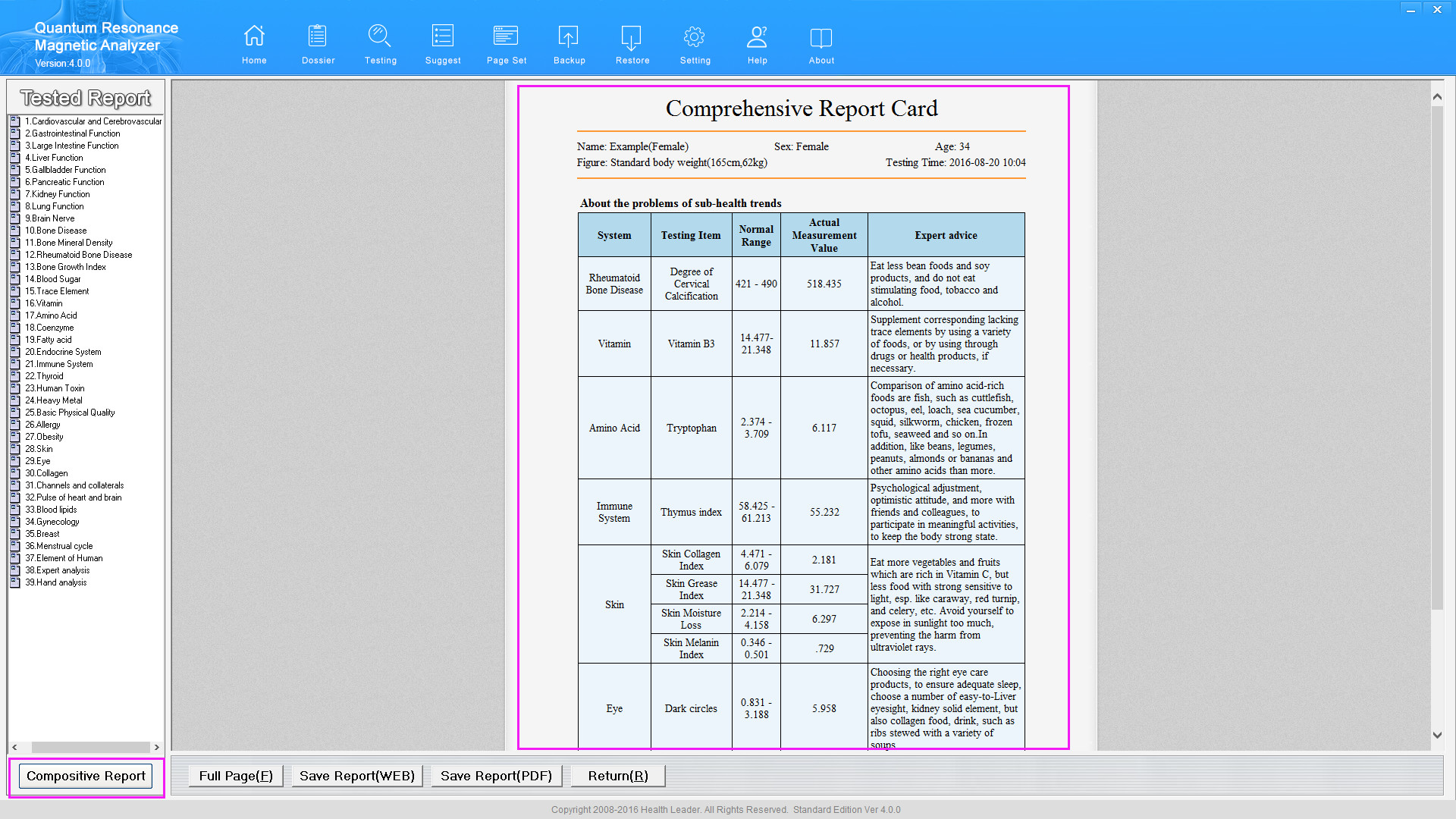Open 28.Skin tested report
This screenshot has height=819, width=1456.
click(39, 449)
